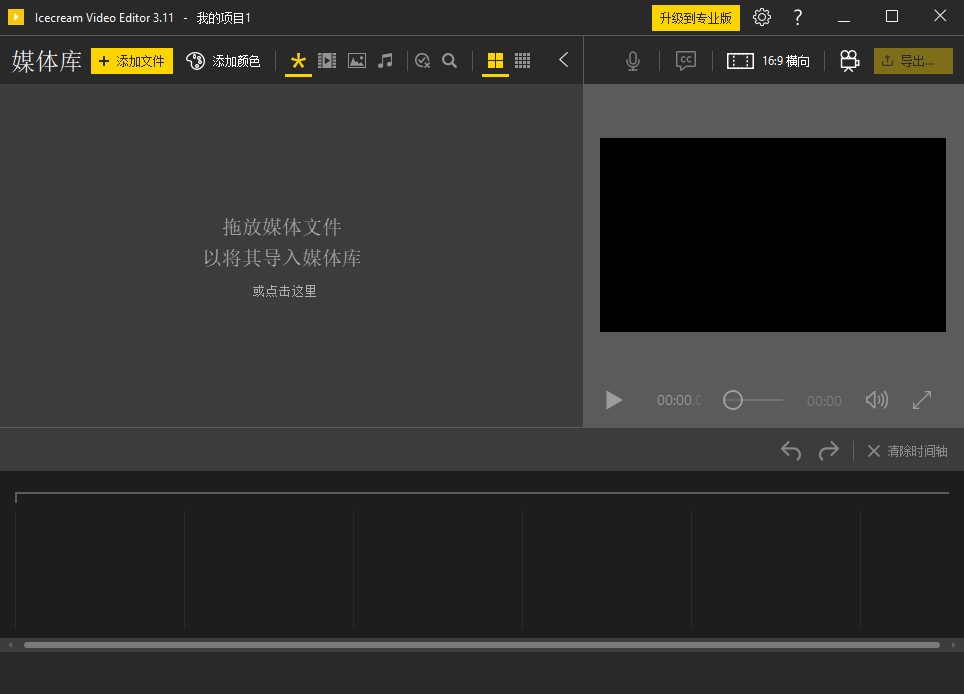964x694 pixels.
Task: Toggle the filter hiding already used files
Action: tap(421, 60)
